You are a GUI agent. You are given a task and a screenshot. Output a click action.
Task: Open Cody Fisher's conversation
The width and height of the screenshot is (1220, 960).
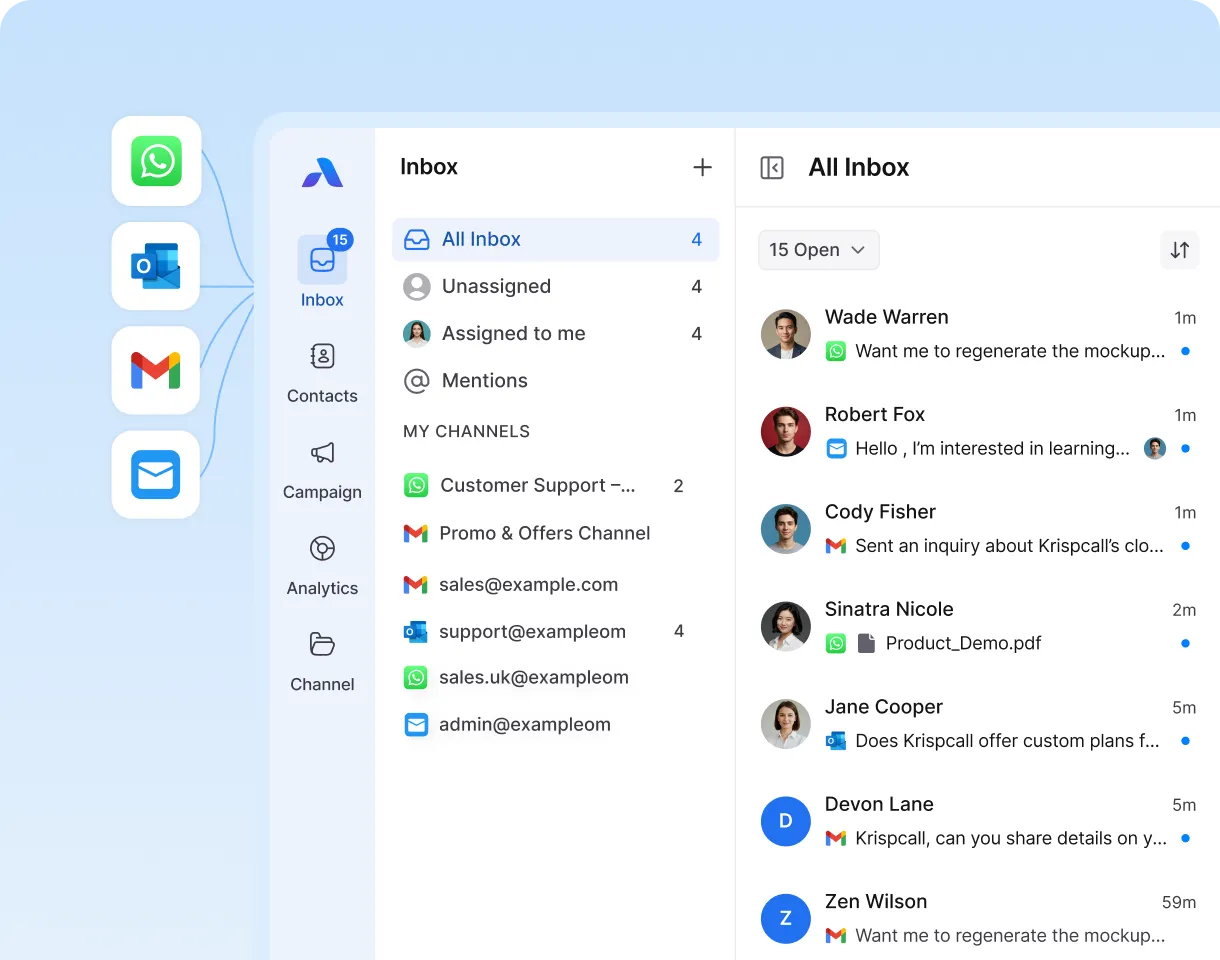[978, 529]
